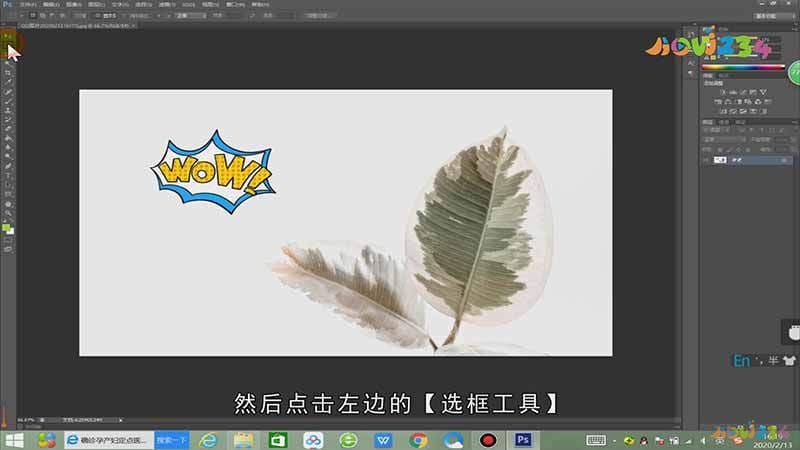Image resolution: width=800 pixels, height=450 pixels.
Task: Switch to the 通道 (Channels) tab
Action: [x=724, y=122]
